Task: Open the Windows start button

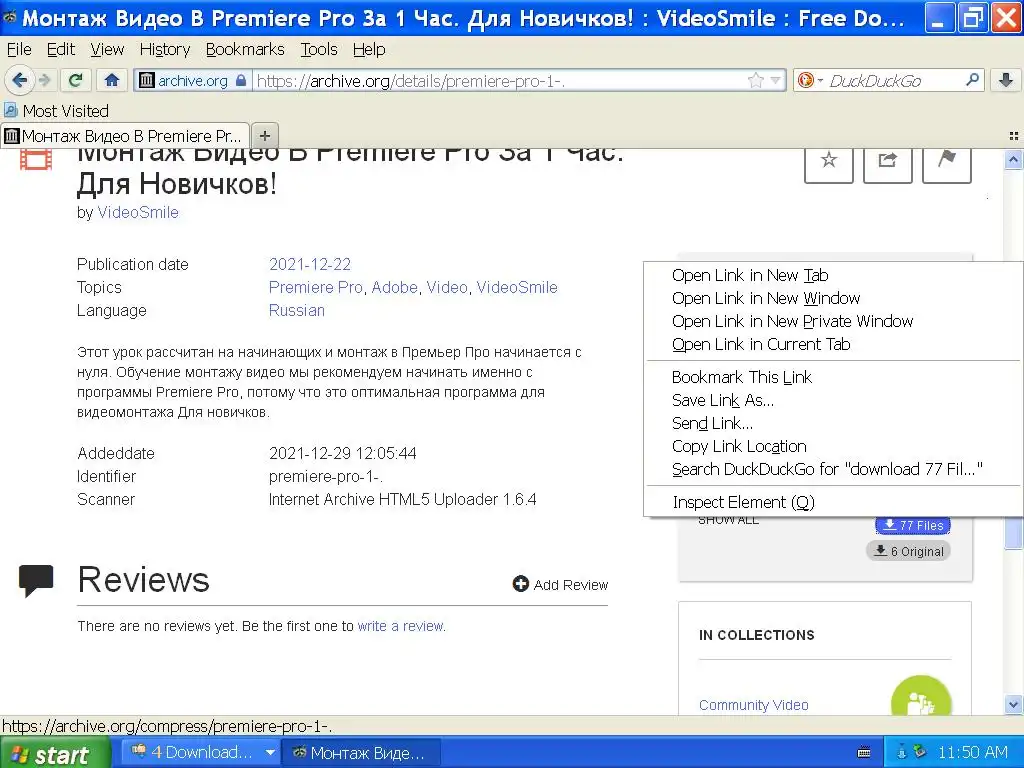Action: pyautogui.click(x=54, y=753)
